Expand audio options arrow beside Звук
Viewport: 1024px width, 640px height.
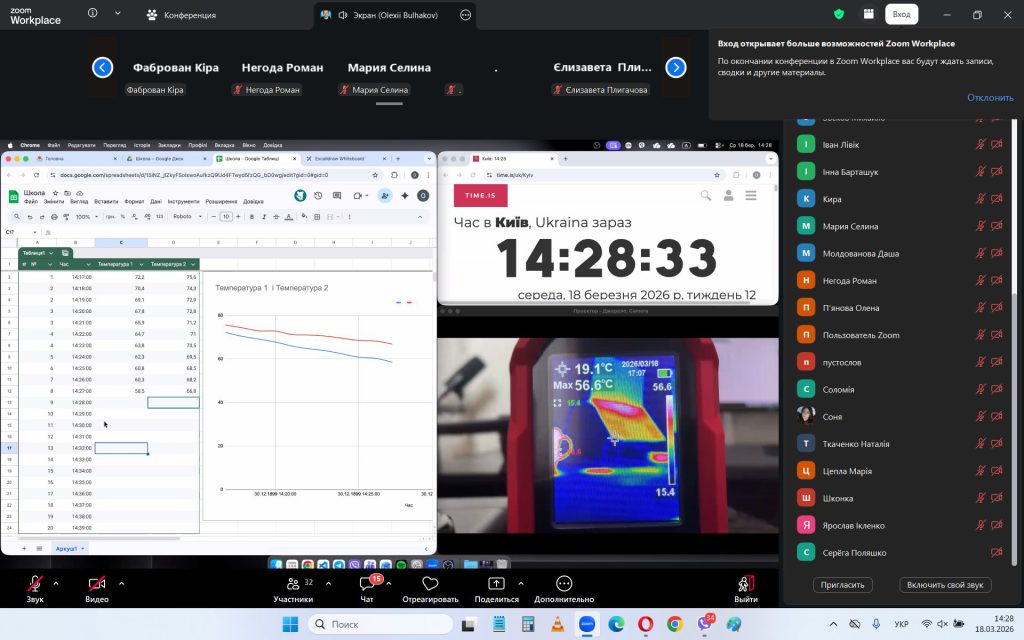56,582
